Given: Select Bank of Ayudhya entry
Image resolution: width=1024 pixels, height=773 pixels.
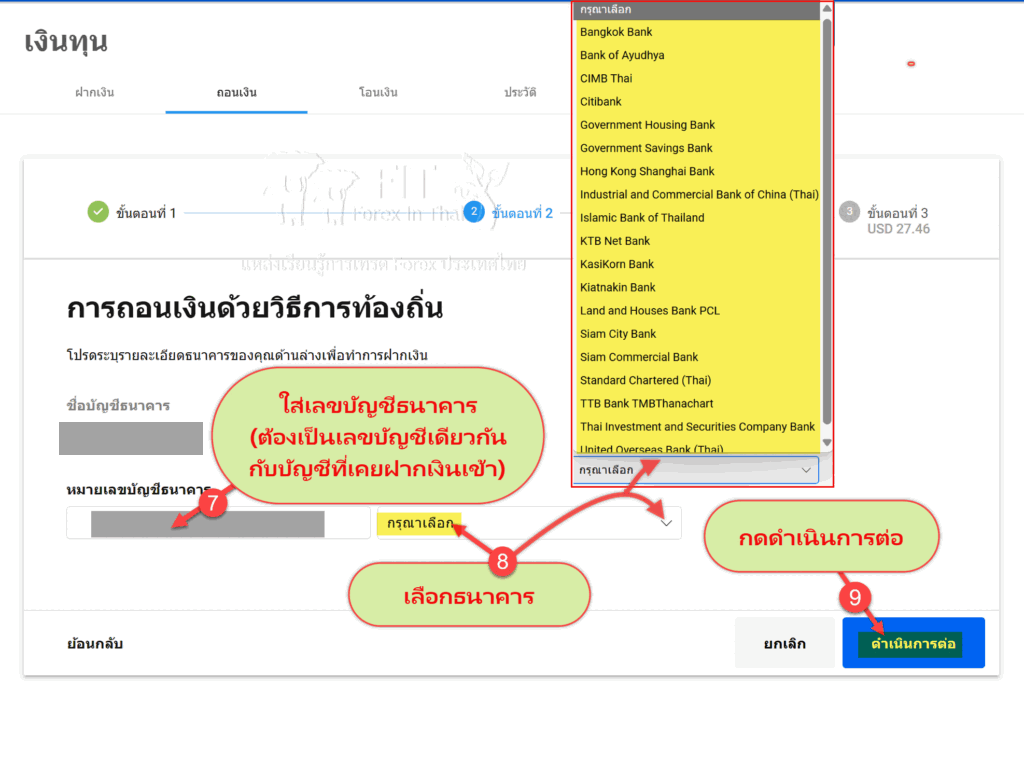Looking at the screenshot, I should click(622, 55).
